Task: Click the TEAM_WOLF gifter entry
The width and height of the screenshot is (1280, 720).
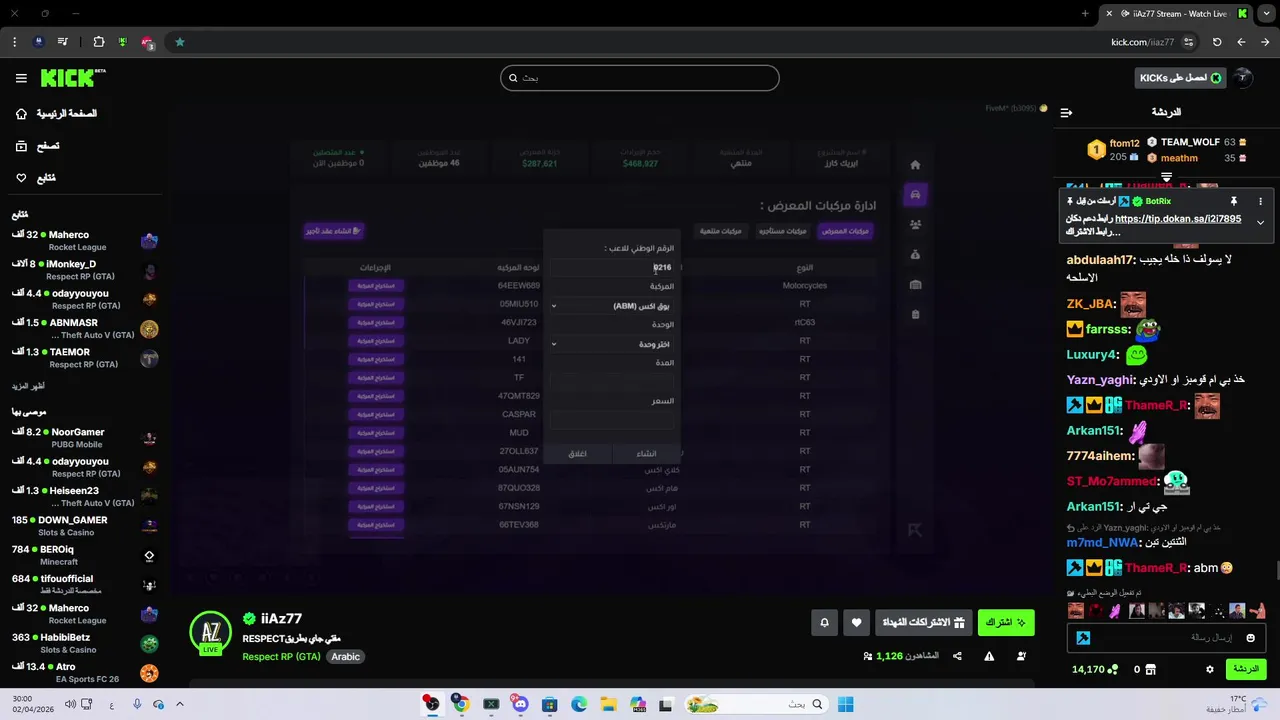Action: pos(1197,142)
